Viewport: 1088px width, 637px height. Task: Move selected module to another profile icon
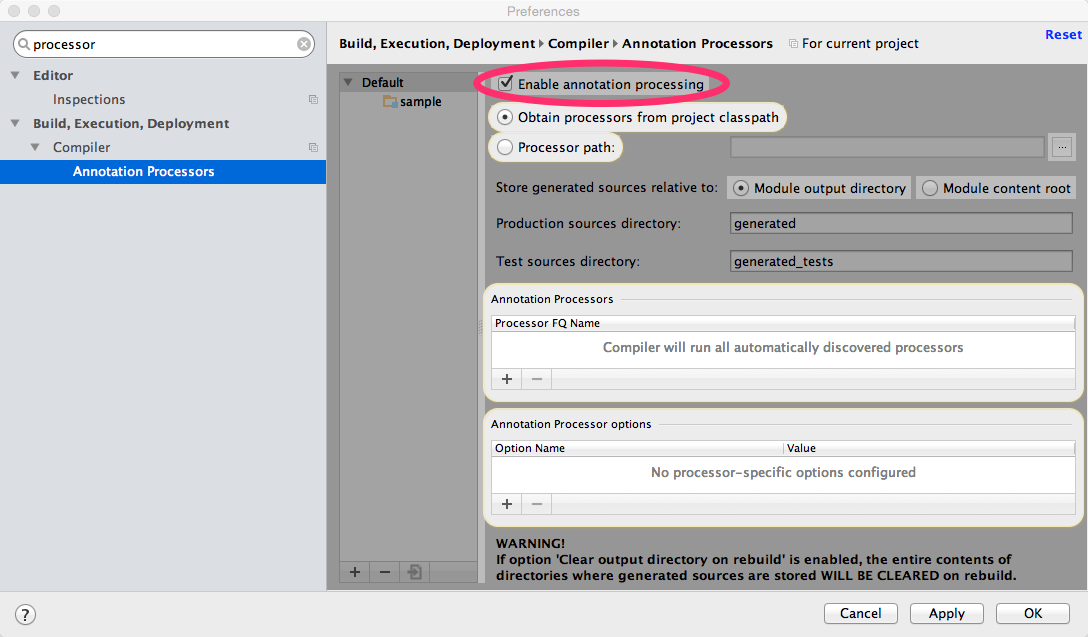coord(414,572)
